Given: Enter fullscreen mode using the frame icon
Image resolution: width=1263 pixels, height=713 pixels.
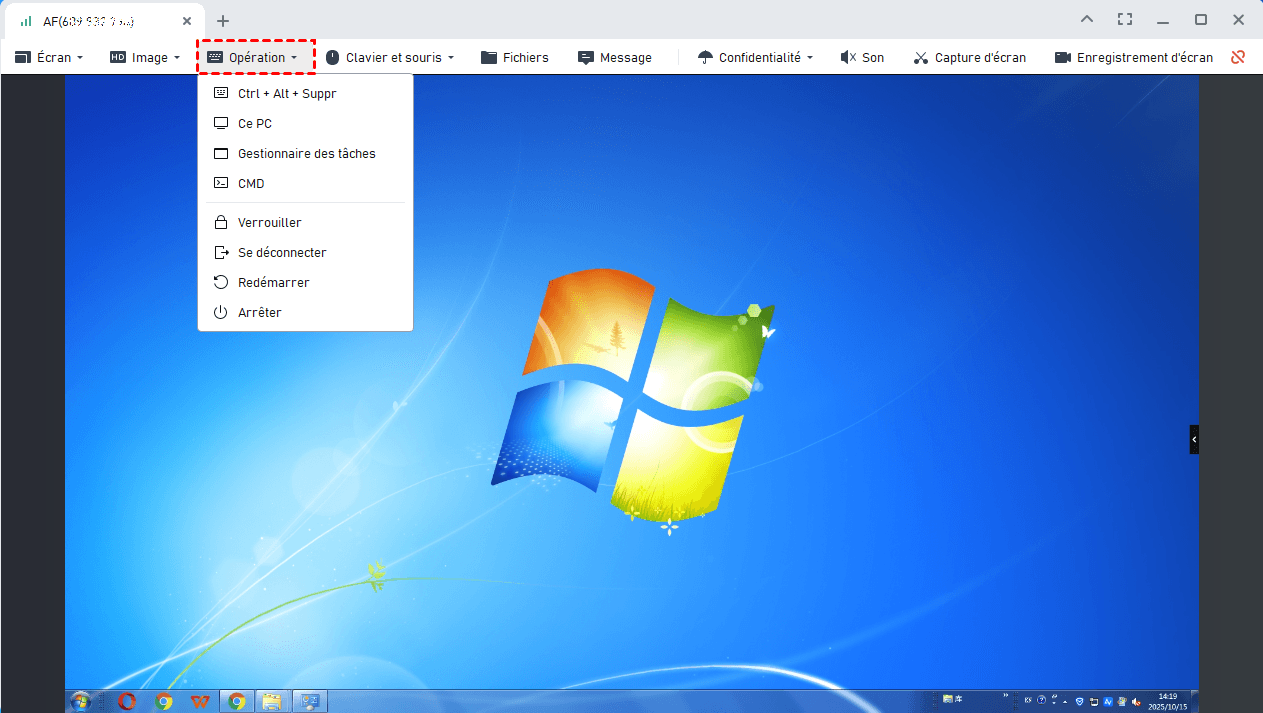Looking at the screenshot, I should click(1125, 19).
